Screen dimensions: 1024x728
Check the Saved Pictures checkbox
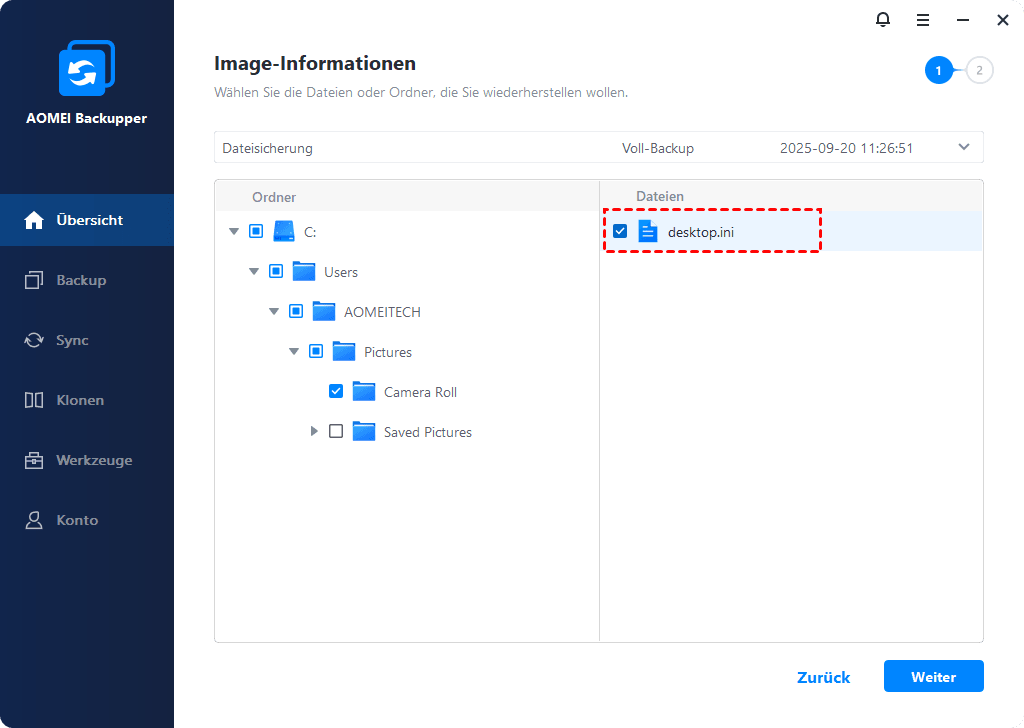(x=336, y=432)
